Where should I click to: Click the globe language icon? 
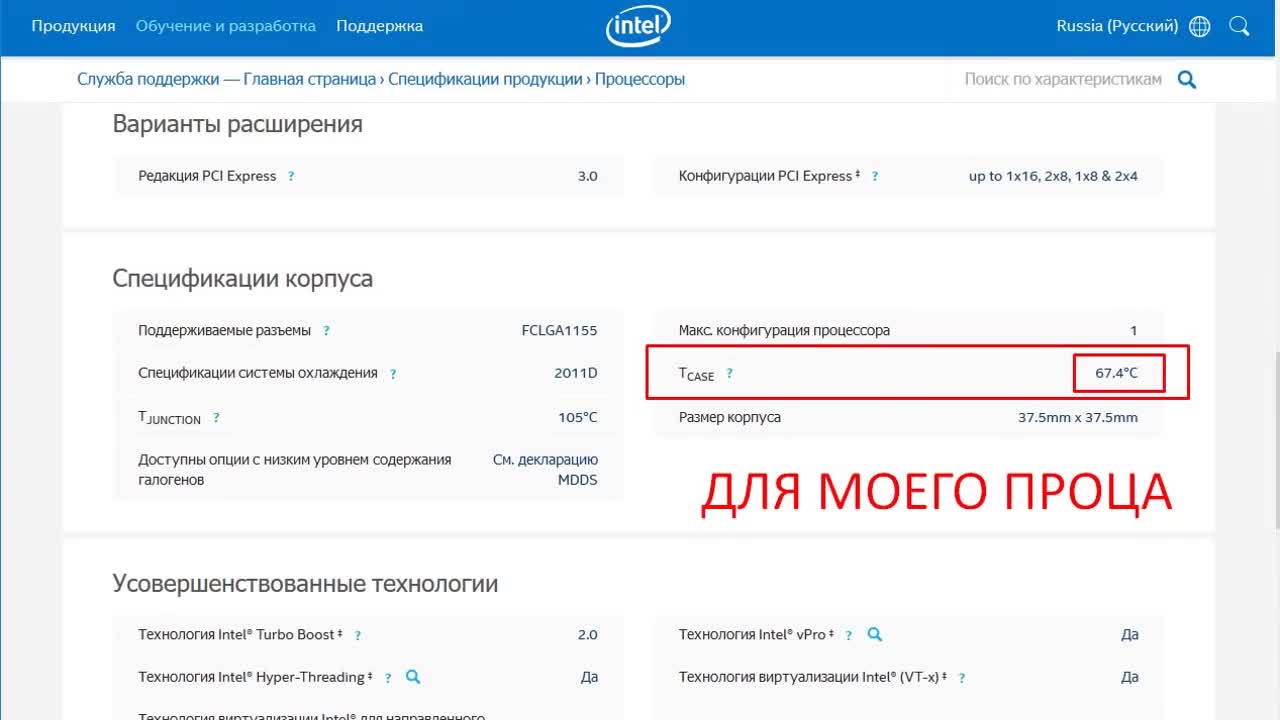click(x=1200, y=27)
